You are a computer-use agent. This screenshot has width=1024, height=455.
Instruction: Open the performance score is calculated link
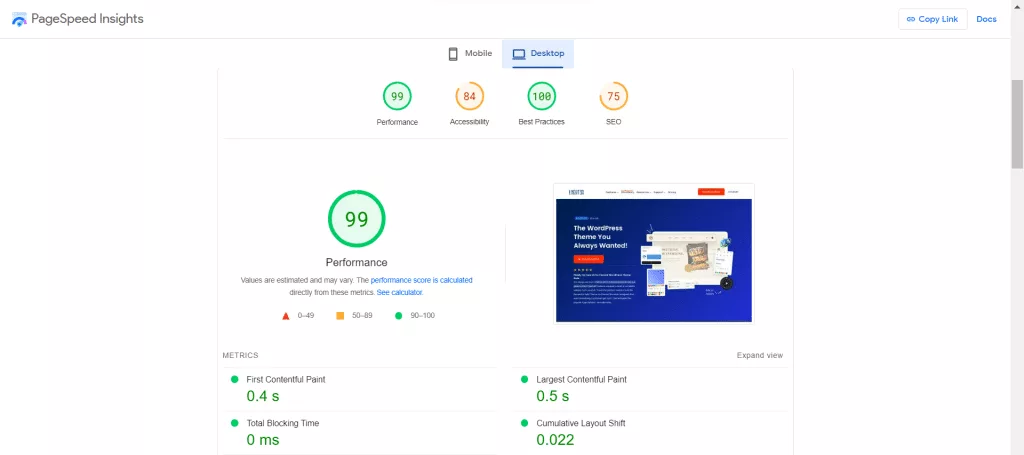(x=421, y=280)
